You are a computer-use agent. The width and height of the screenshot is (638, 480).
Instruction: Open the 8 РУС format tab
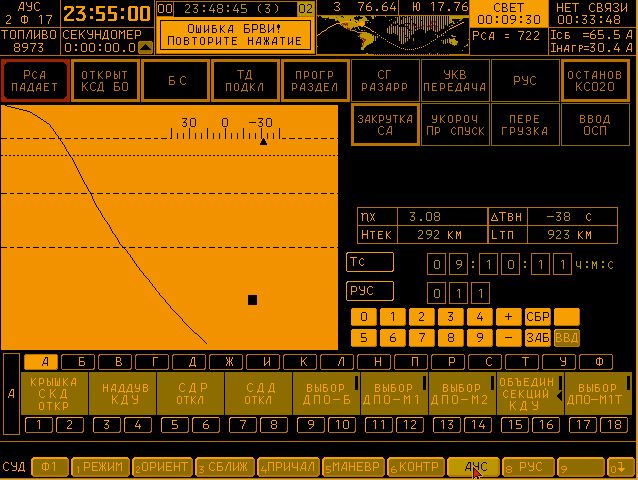pos(528,467)
